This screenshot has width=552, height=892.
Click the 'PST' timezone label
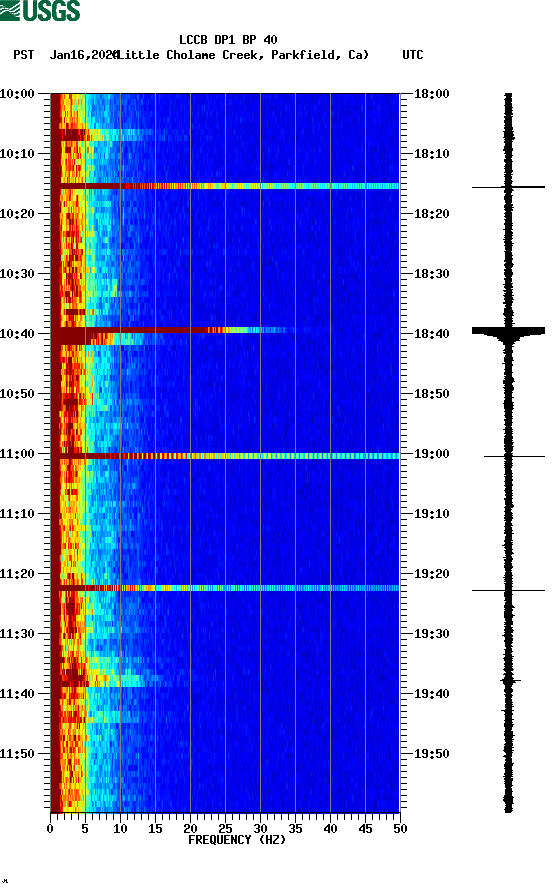[x=24, y=55]
